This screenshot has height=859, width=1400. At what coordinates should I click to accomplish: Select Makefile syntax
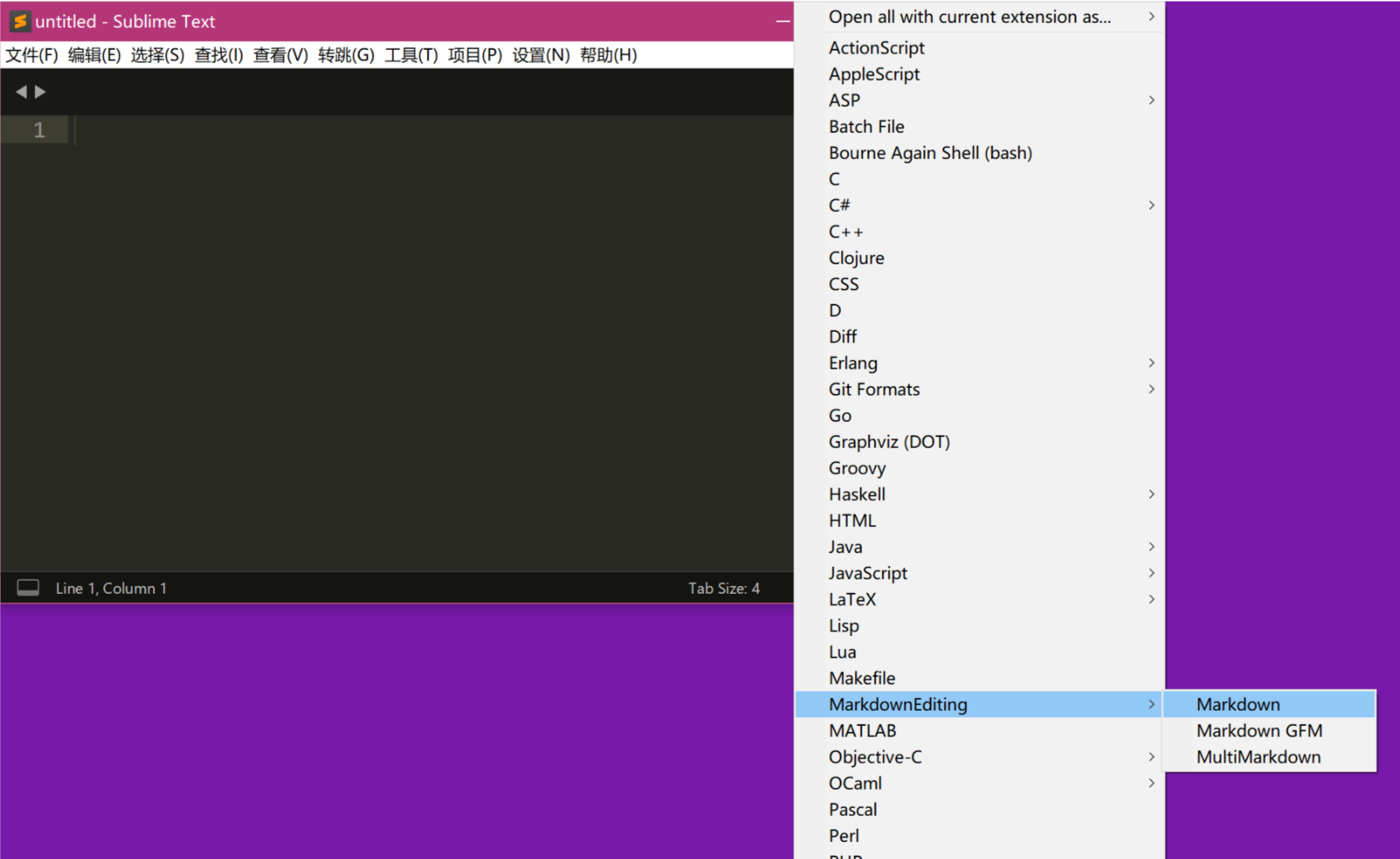coord(980,678)
